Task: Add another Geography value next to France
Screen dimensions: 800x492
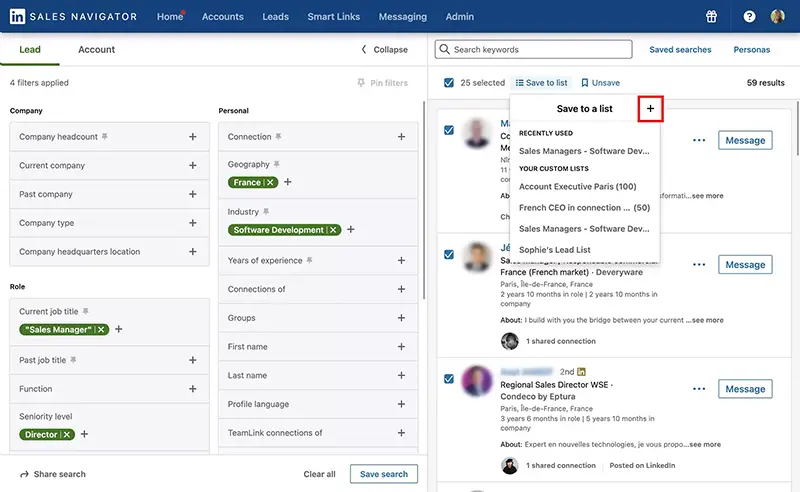Action: point(288,182)
